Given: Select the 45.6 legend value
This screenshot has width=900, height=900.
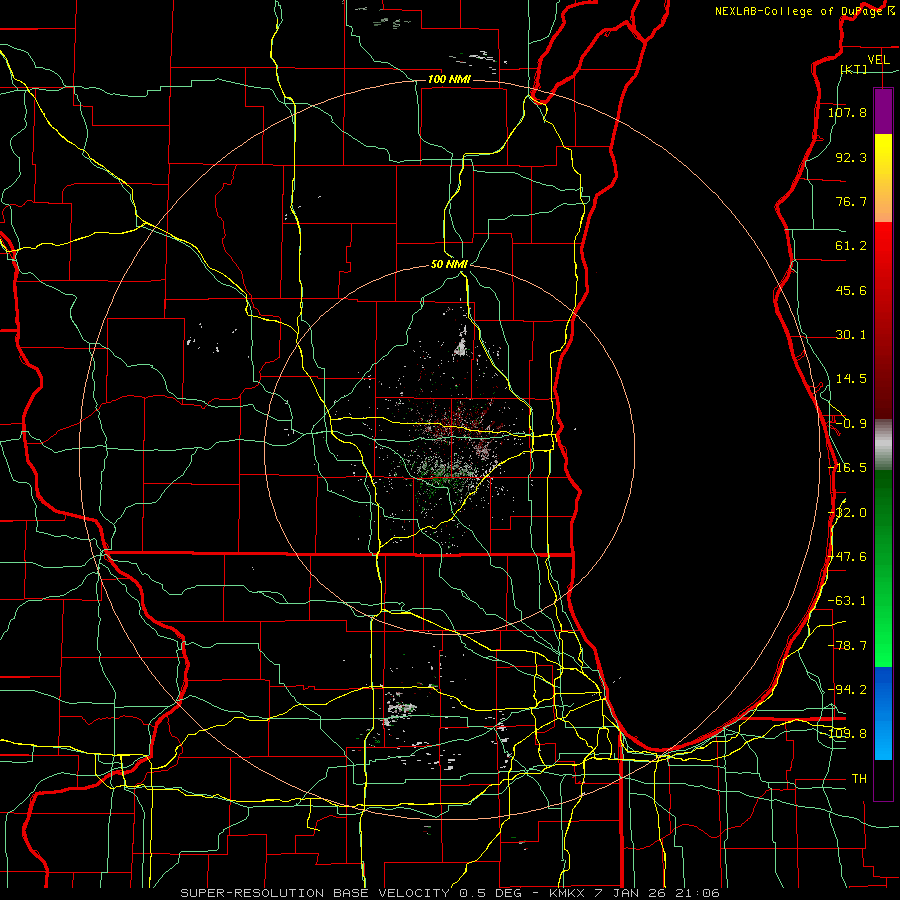Looking at the screenshot, I should 851,290.
